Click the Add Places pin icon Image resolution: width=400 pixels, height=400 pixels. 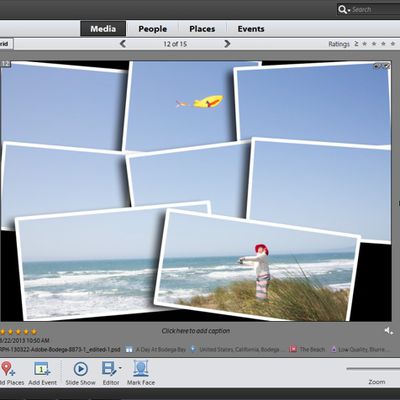pos(7,369)
